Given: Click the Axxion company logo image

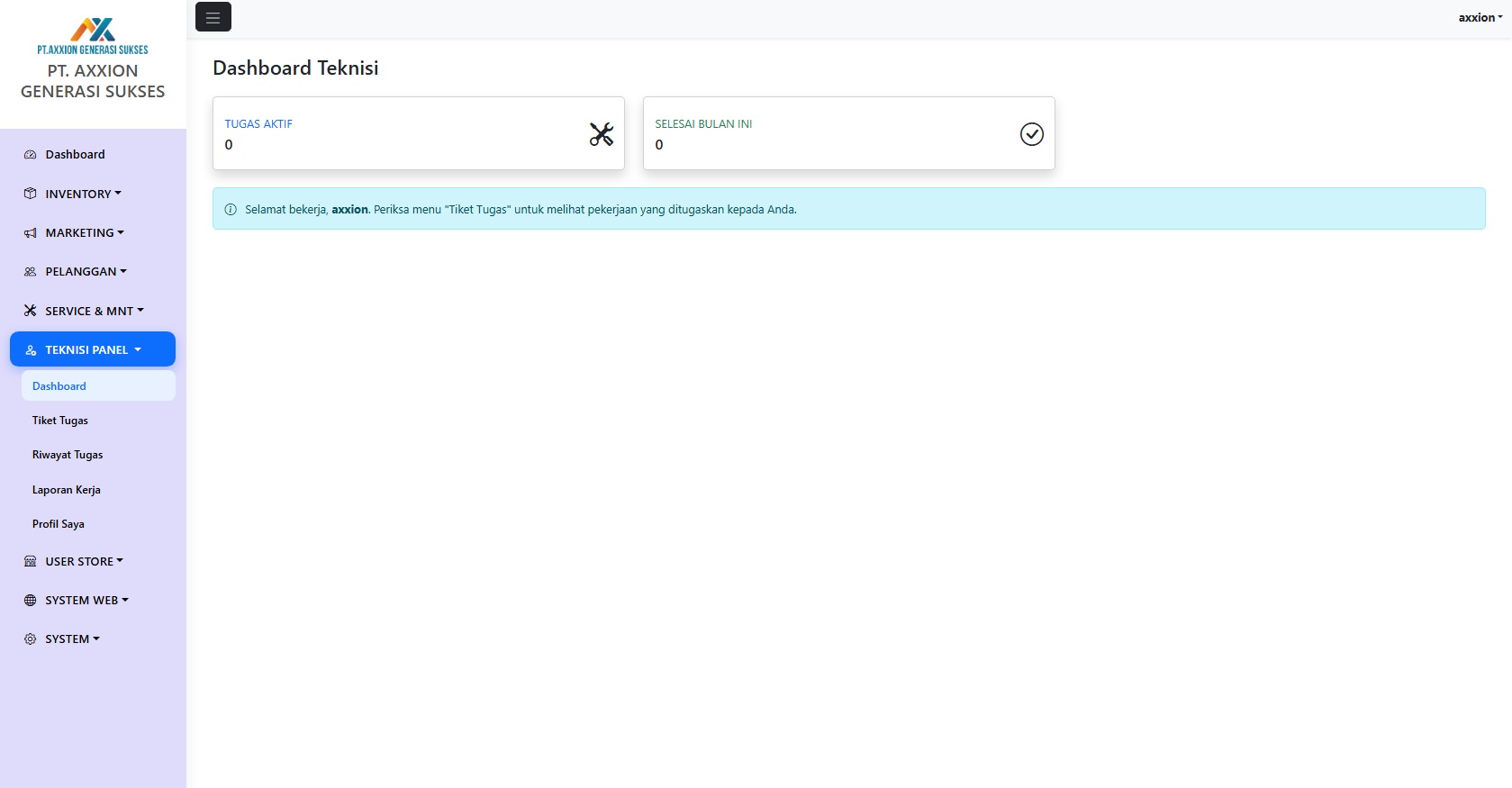Looking at the screenshot, I should (x=93, y=36).
